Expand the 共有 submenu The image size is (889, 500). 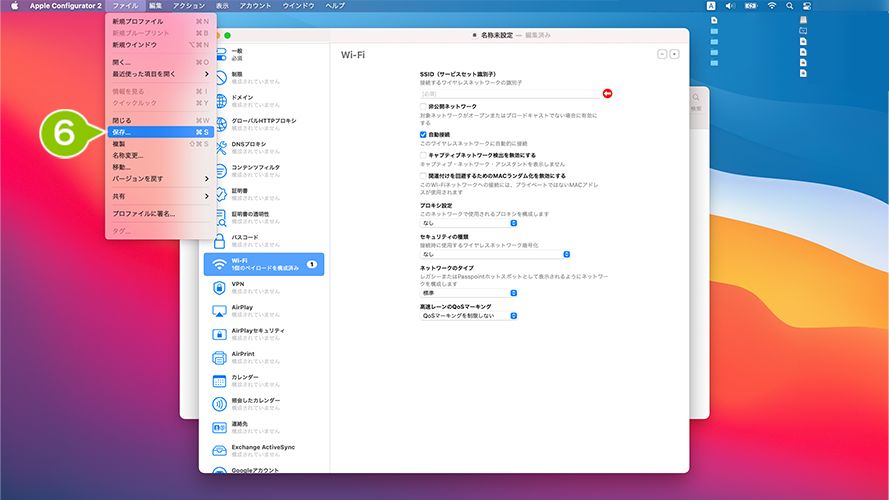coord(160,196)
